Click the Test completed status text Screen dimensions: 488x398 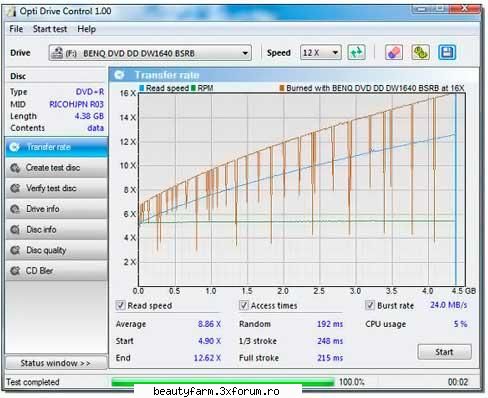coord(33,382)
